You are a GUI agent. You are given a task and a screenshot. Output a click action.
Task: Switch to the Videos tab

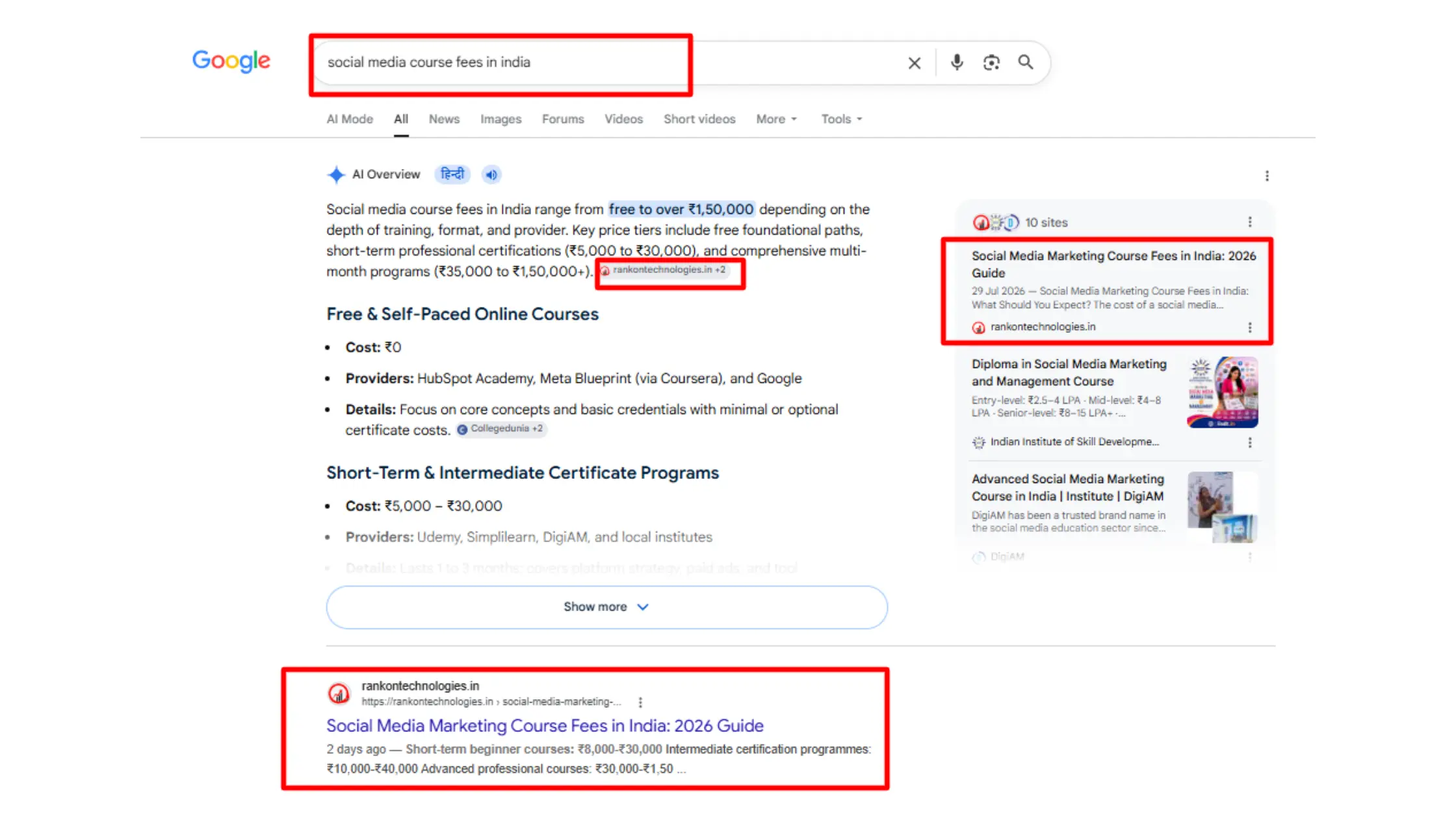tap(623, 119)
